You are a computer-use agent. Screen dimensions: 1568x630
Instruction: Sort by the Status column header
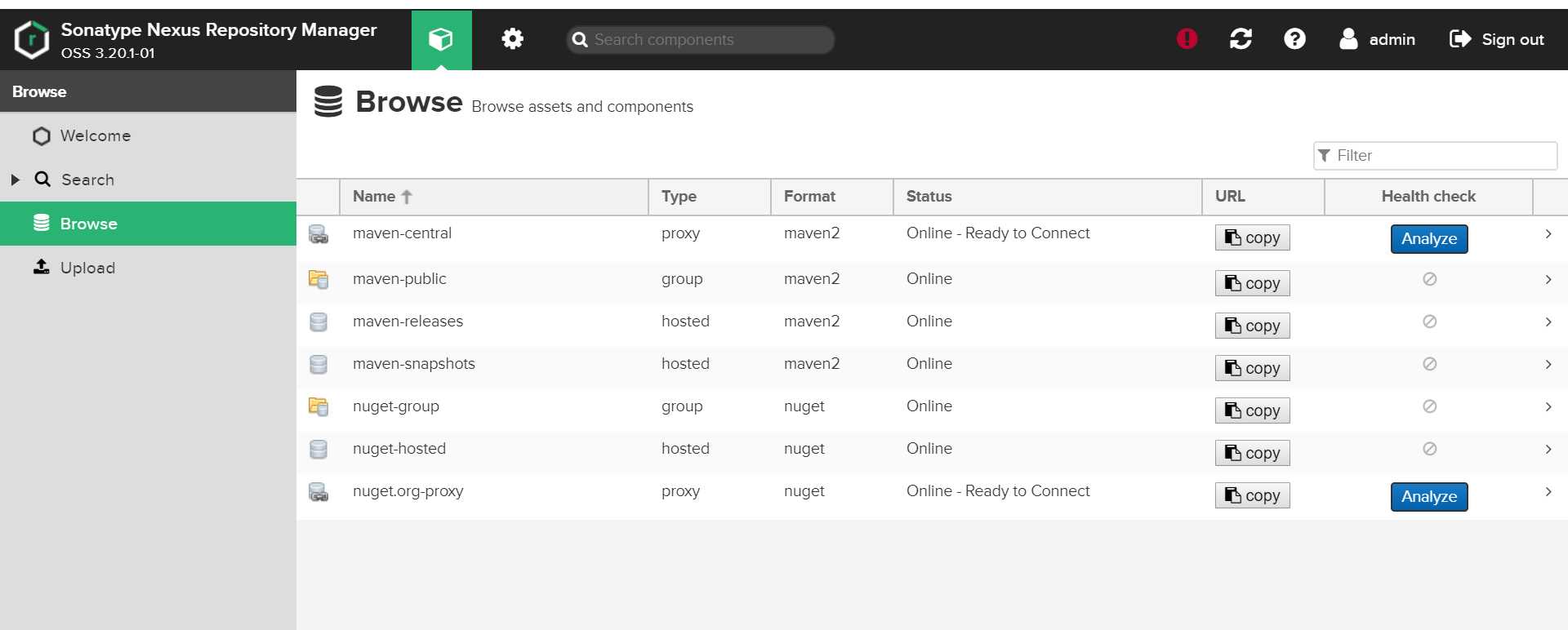[1048, 196]
